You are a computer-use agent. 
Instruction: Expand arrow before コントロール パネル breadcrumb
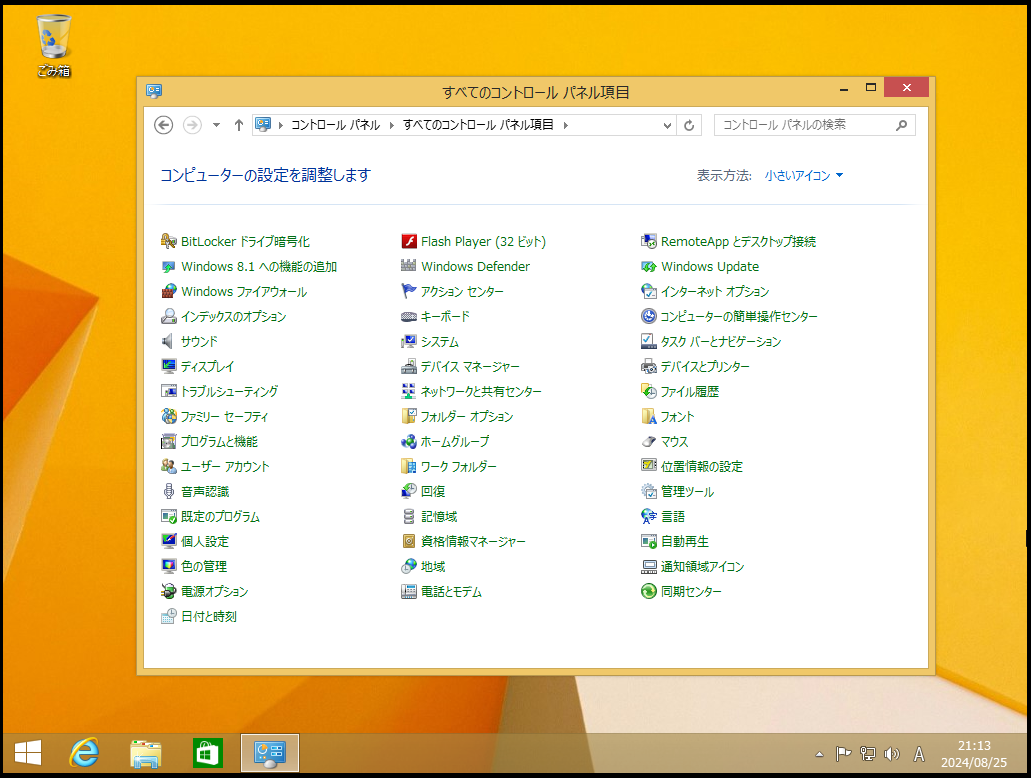point(281,125)
